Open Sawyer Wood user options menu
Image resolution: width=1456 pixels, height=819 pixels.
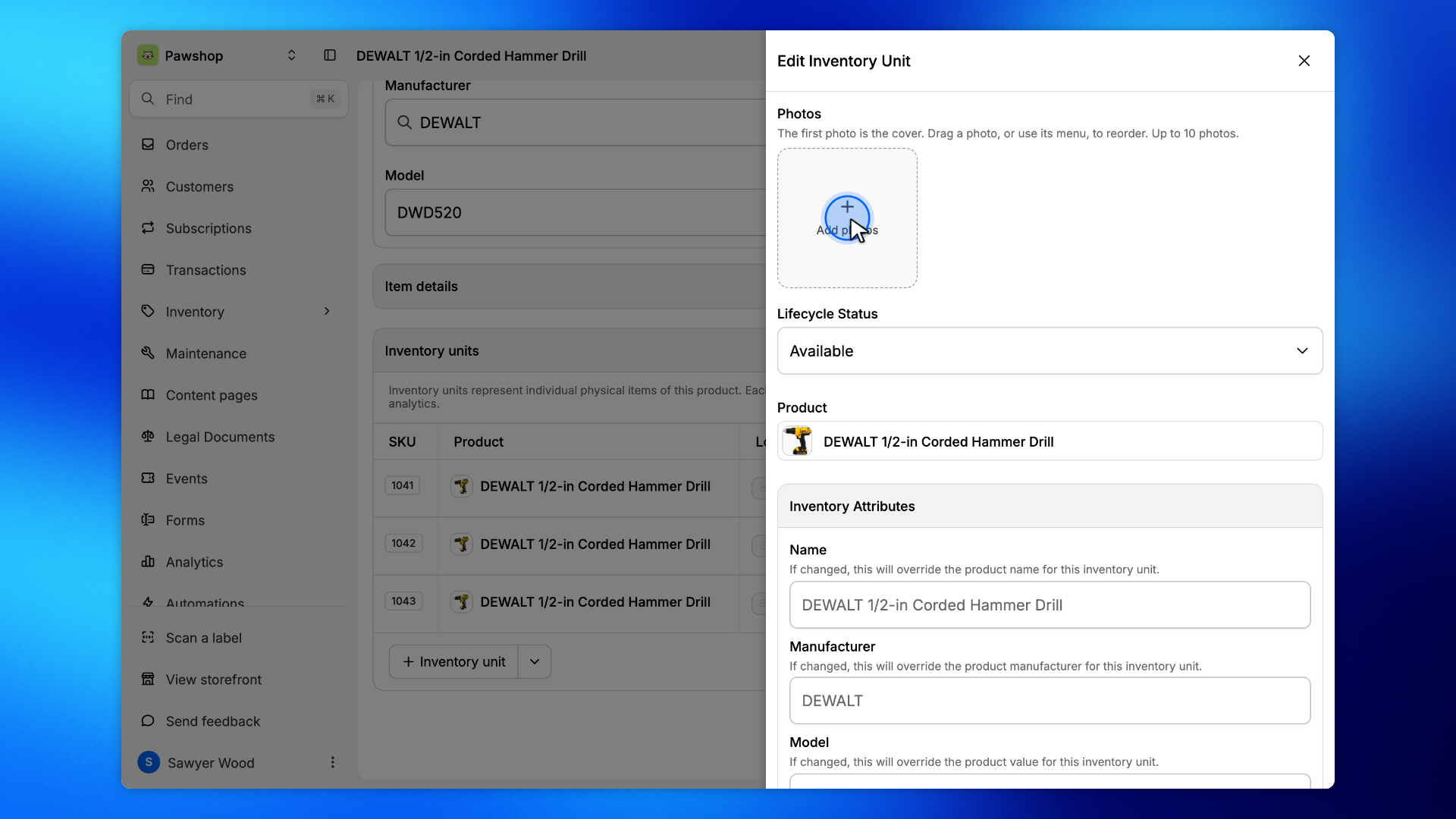point(332,763)
